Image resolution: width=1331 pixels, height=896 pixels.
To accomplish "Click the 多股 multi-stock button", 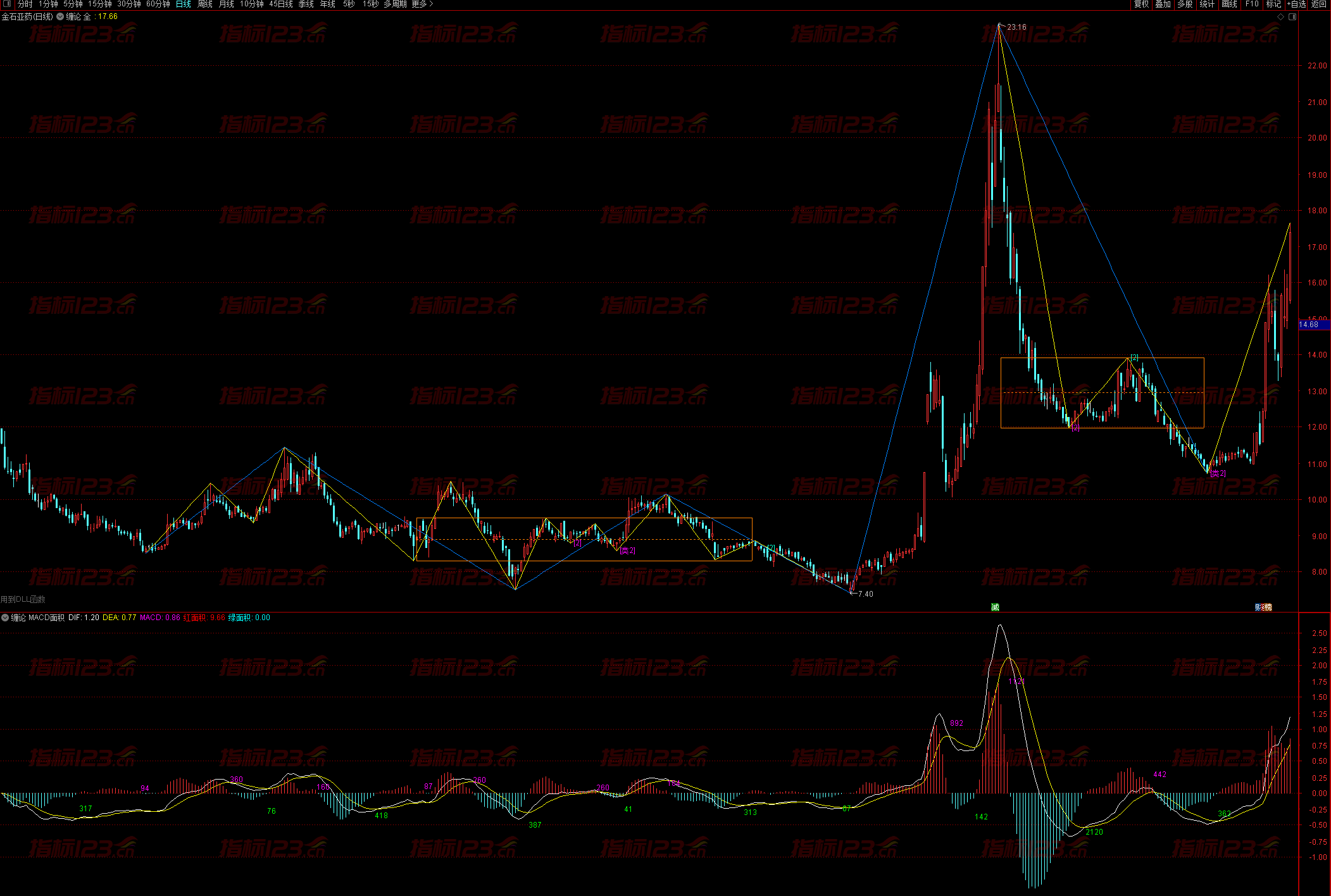I will point(1185,4).
